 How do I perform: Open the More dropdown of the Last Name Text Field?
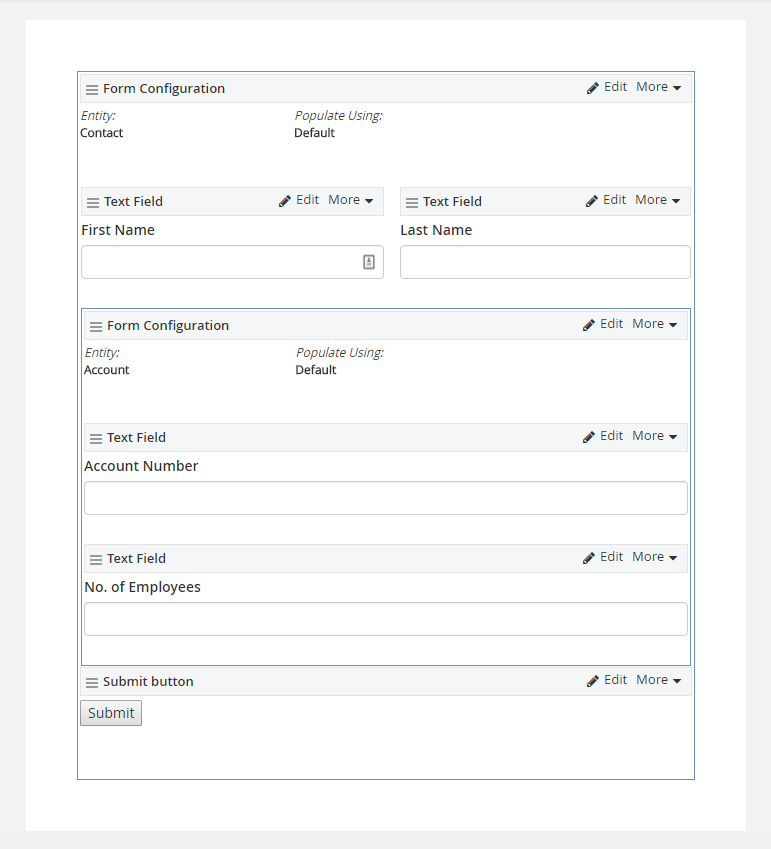[x=657, y=200]
